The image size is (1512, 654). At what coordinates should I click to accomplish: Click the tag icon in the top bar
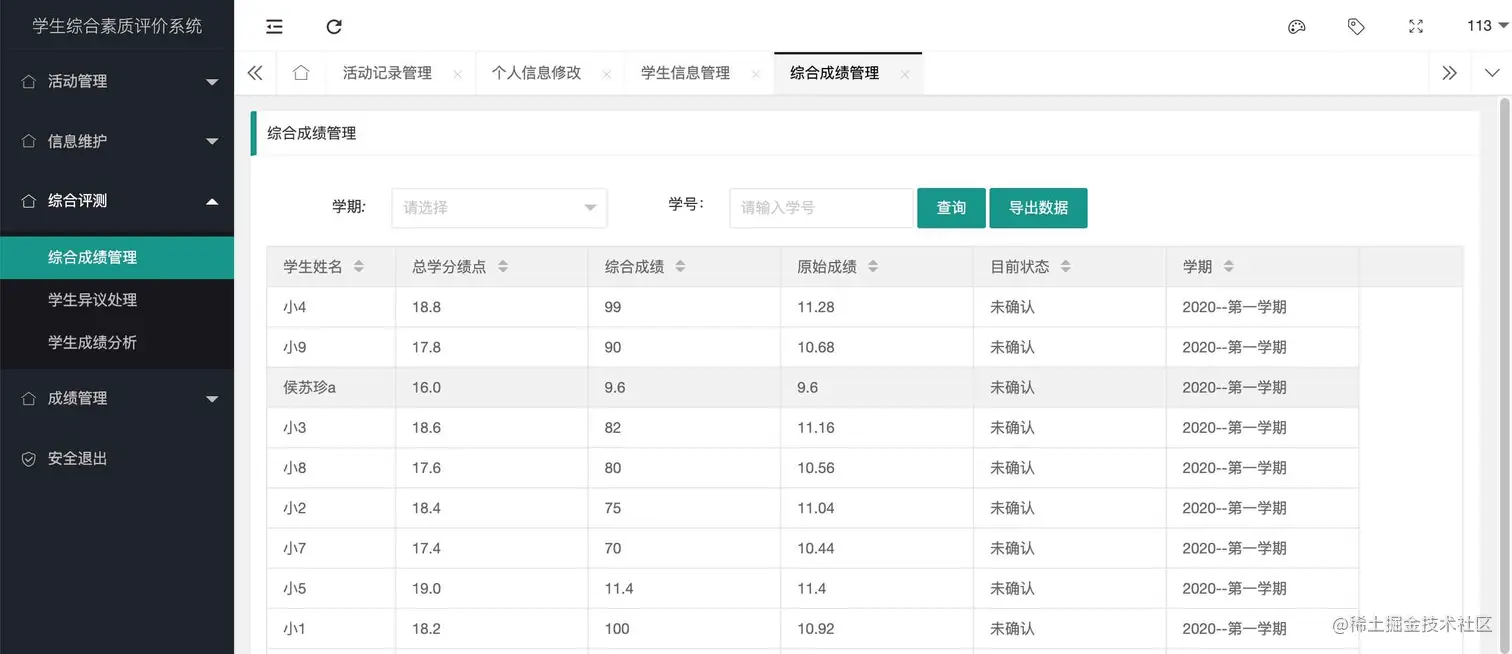point(1356,27)
